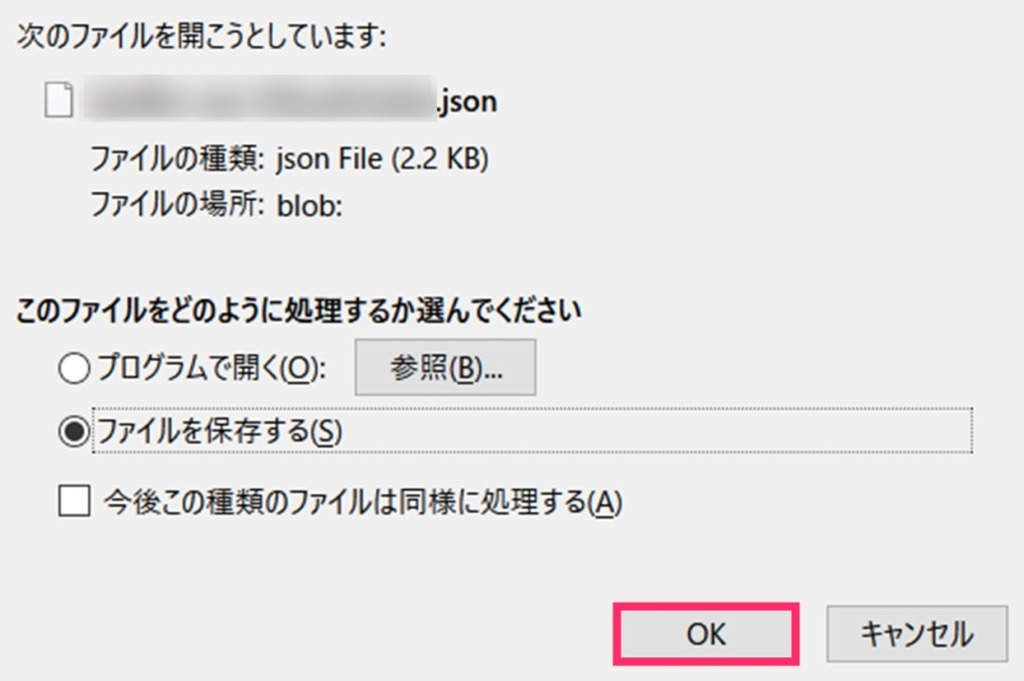
Task: Confirm the dialog with OK button
Action: pyautogui.click(x=706, y=634)
